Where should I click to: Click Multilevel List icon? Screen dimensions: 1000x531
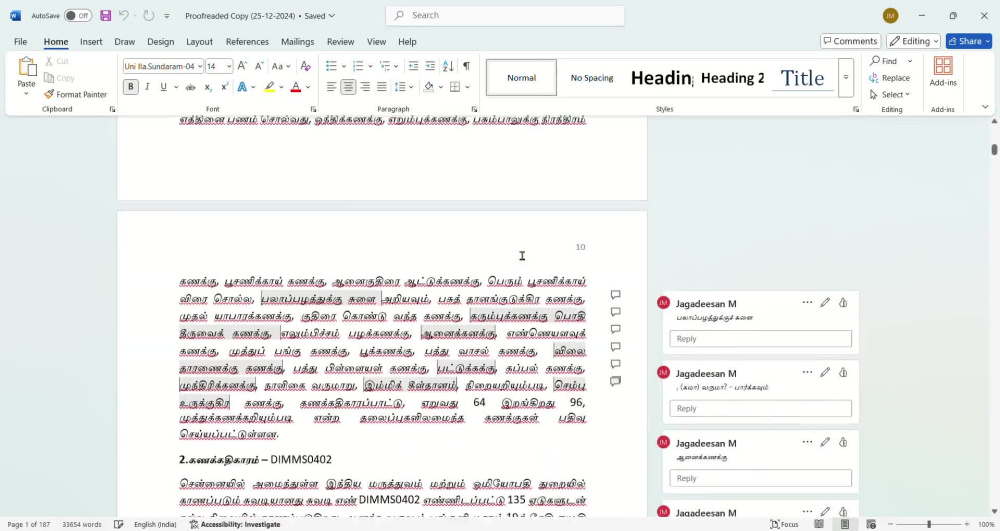click(385, 66)
